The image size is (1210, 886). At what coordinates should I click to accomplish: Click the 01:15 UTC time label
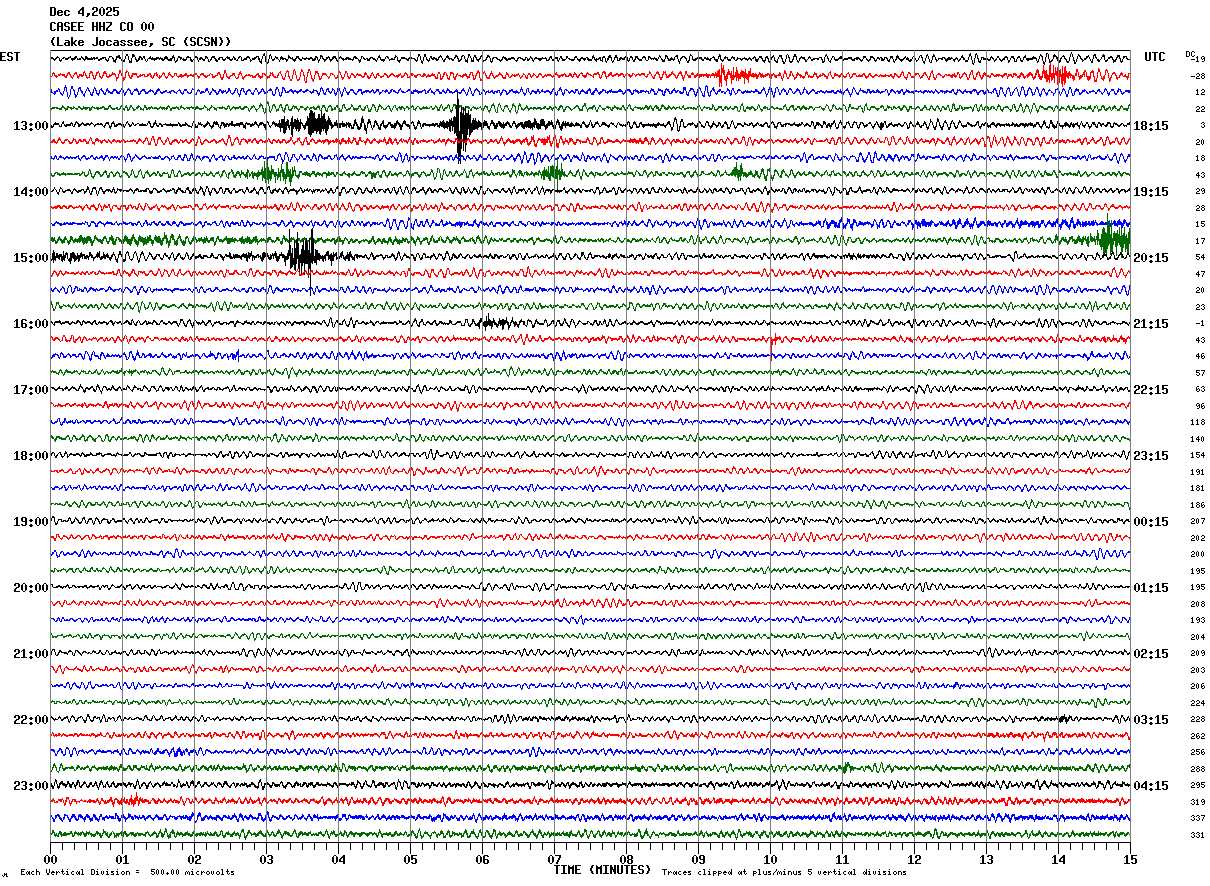click(1151, 588)
